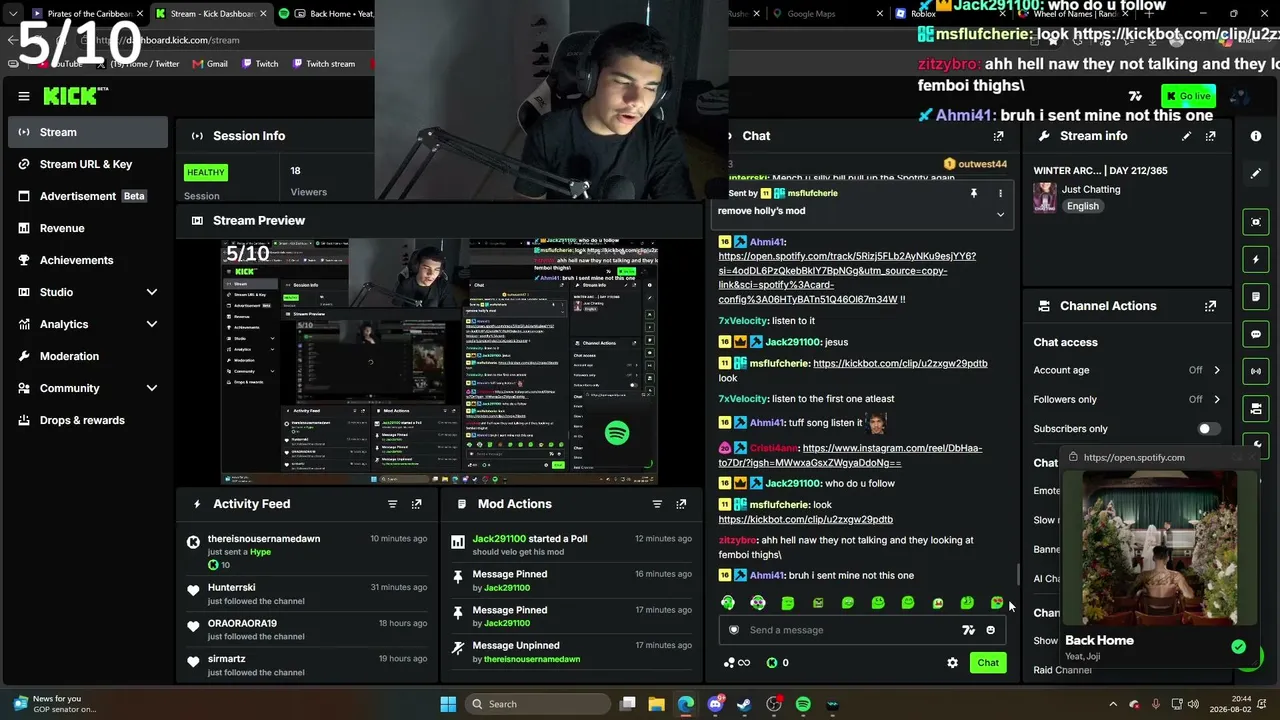
Task: Expand the Community sidebar section
Action: click(152, 388)
